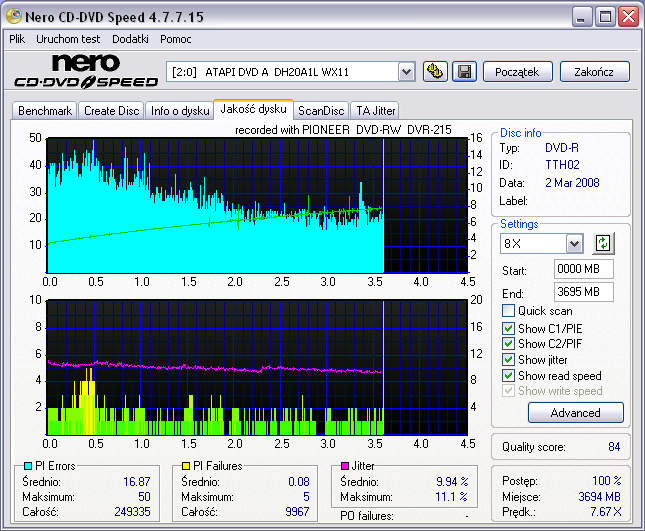Close the Nero CD-DVD Speed window

click(629, 17)
